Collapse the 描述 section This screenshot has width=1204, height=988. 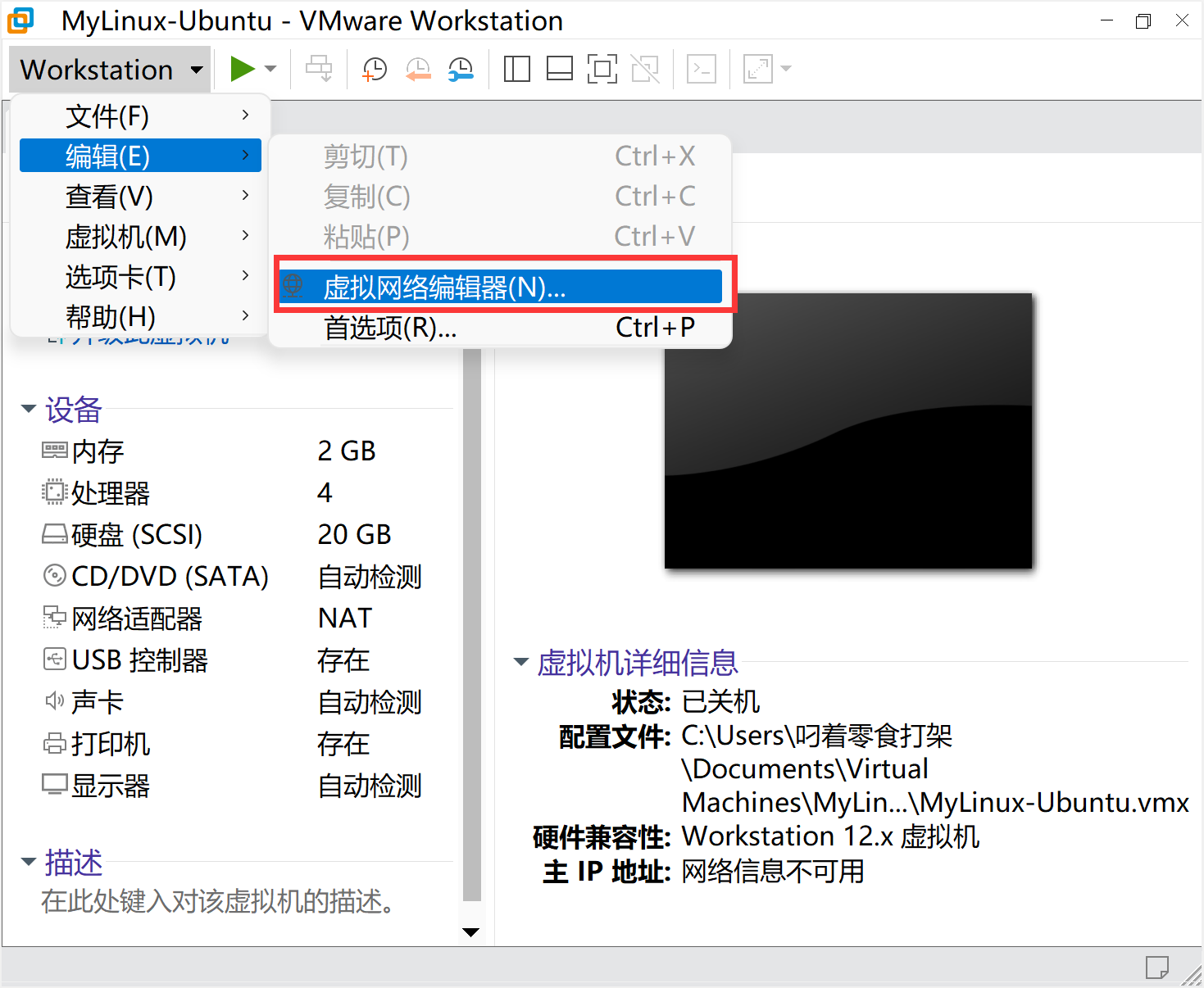[29, 862]
